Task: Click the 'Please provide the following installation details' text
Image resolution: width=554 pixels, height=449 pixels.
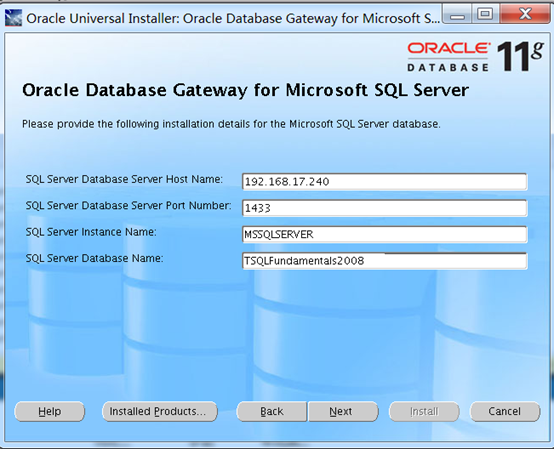Action: pos(231,124)
